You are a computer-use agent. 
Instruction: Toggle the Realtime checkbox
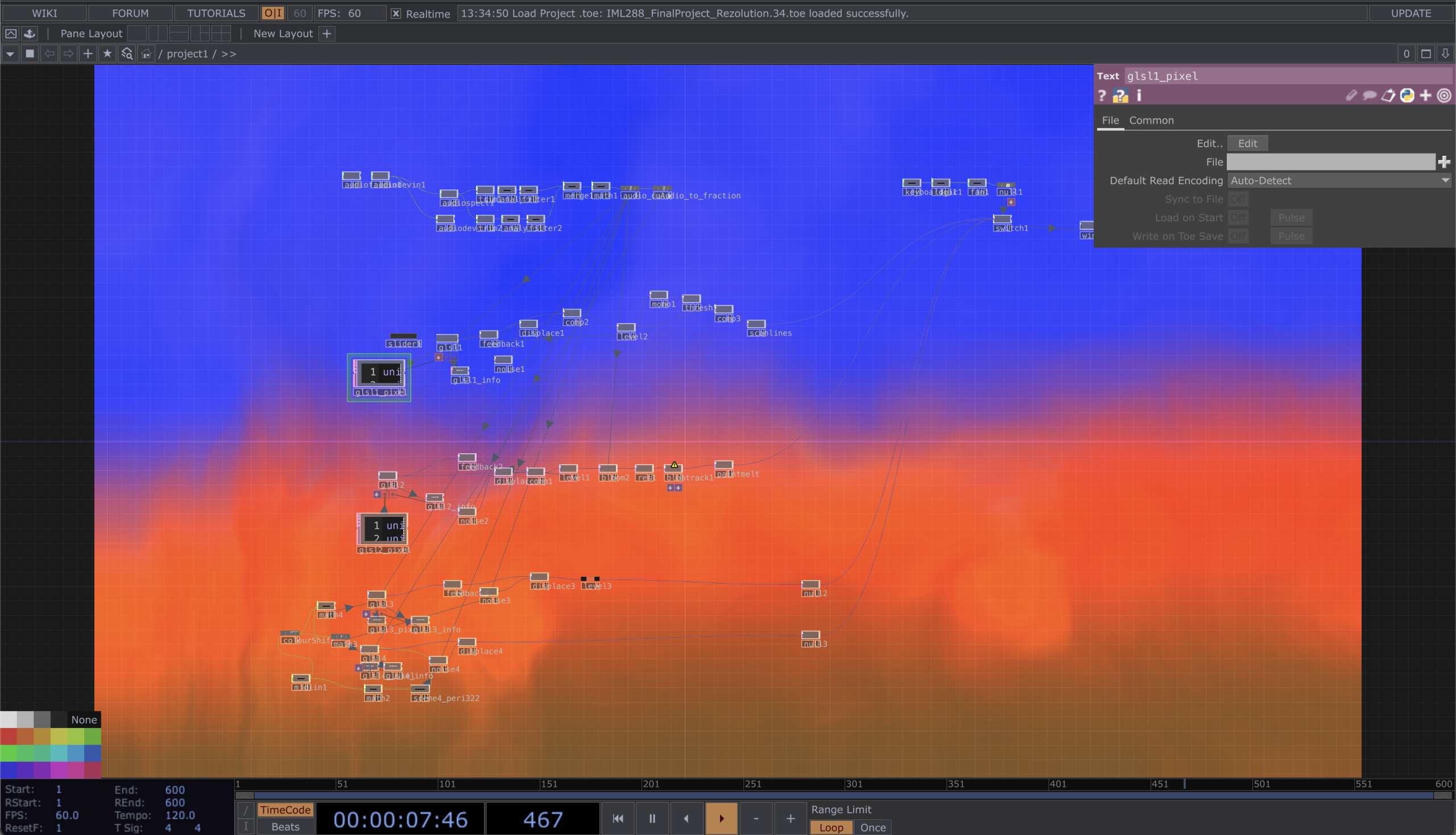(396, 13)
